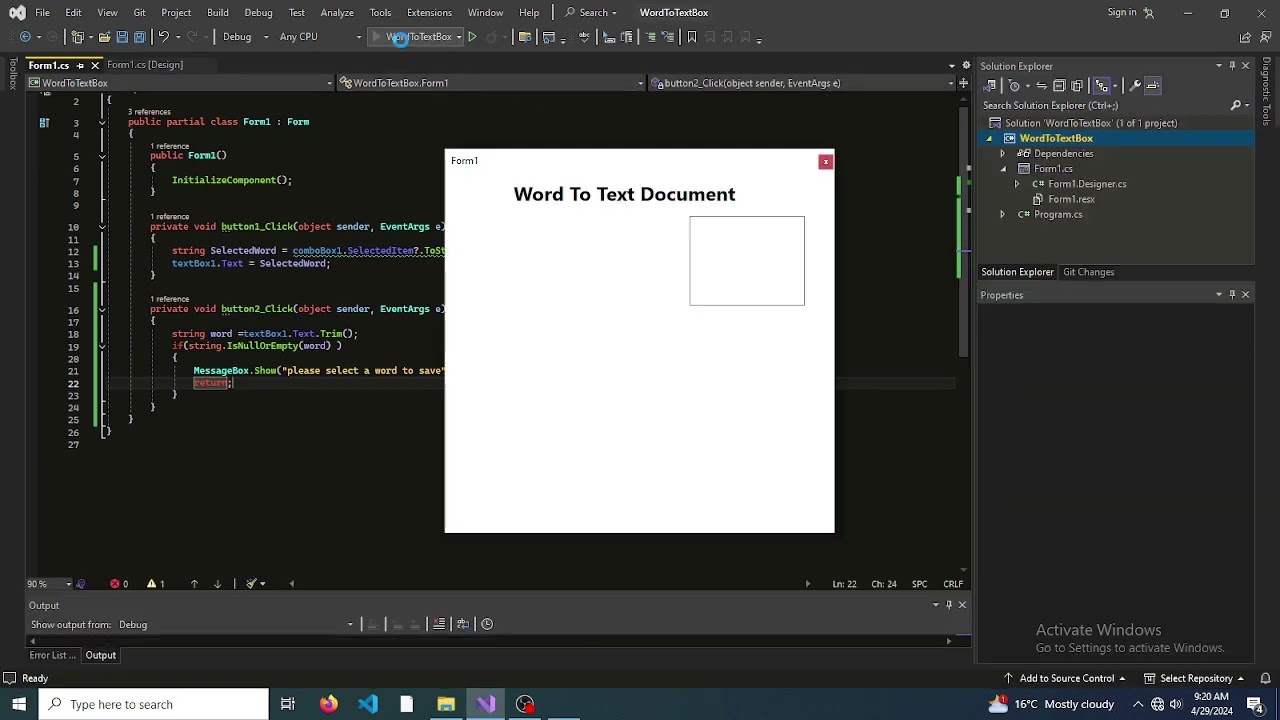
Task: Expand the Dependencies node in Solution Explorer
Action: coord(1002,154)
